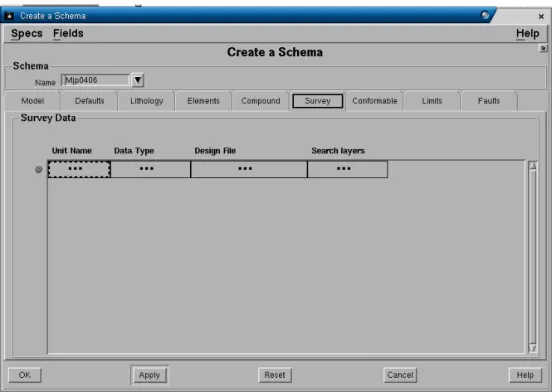552x392 pixels.
Task: Click the scrollbar down arrow
Action: [533, 348]
